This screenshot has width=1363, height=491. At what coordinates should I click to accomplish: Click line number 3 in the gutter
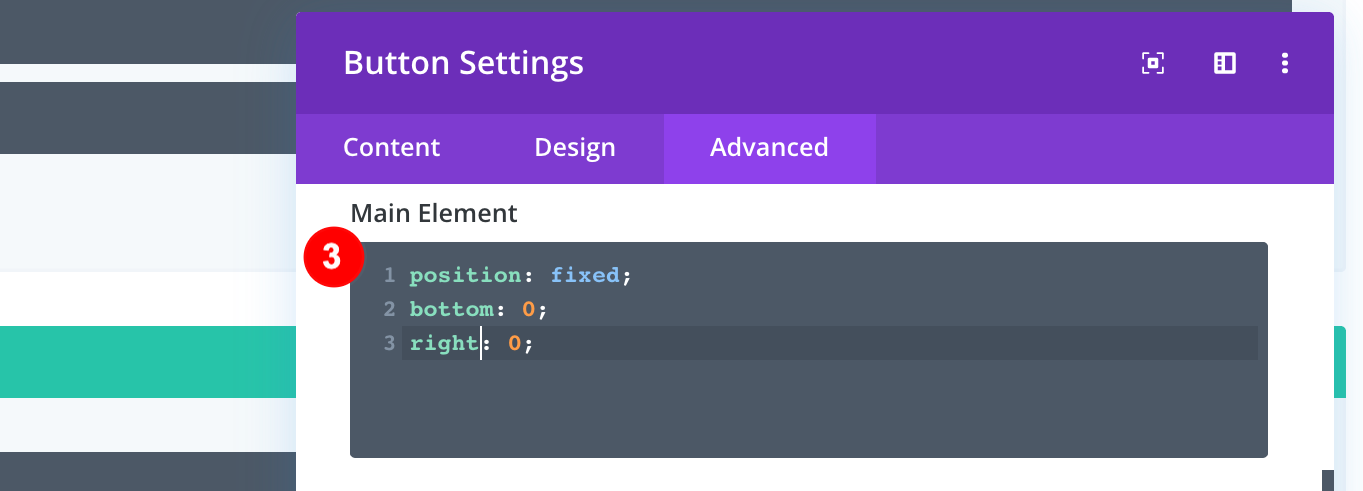389,343
